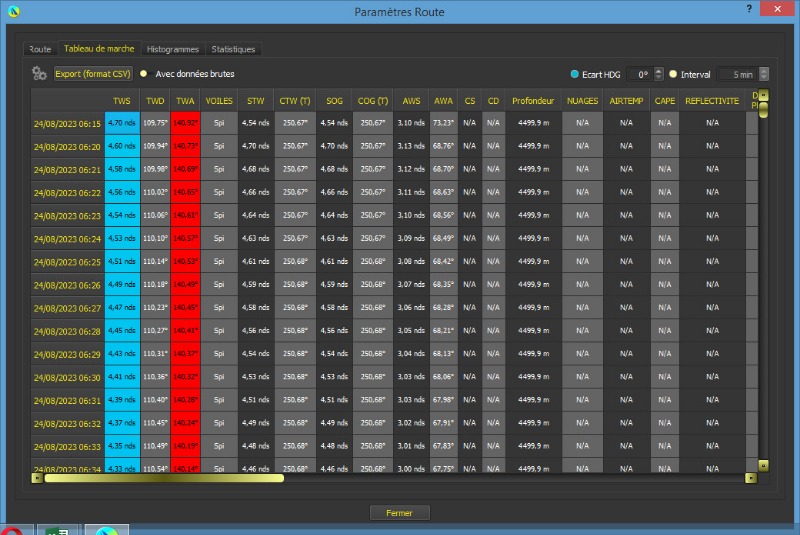Viewport: 800px width, 535px height.
Task: Click AWA cell 68,06°
Action: click(443, 377)
